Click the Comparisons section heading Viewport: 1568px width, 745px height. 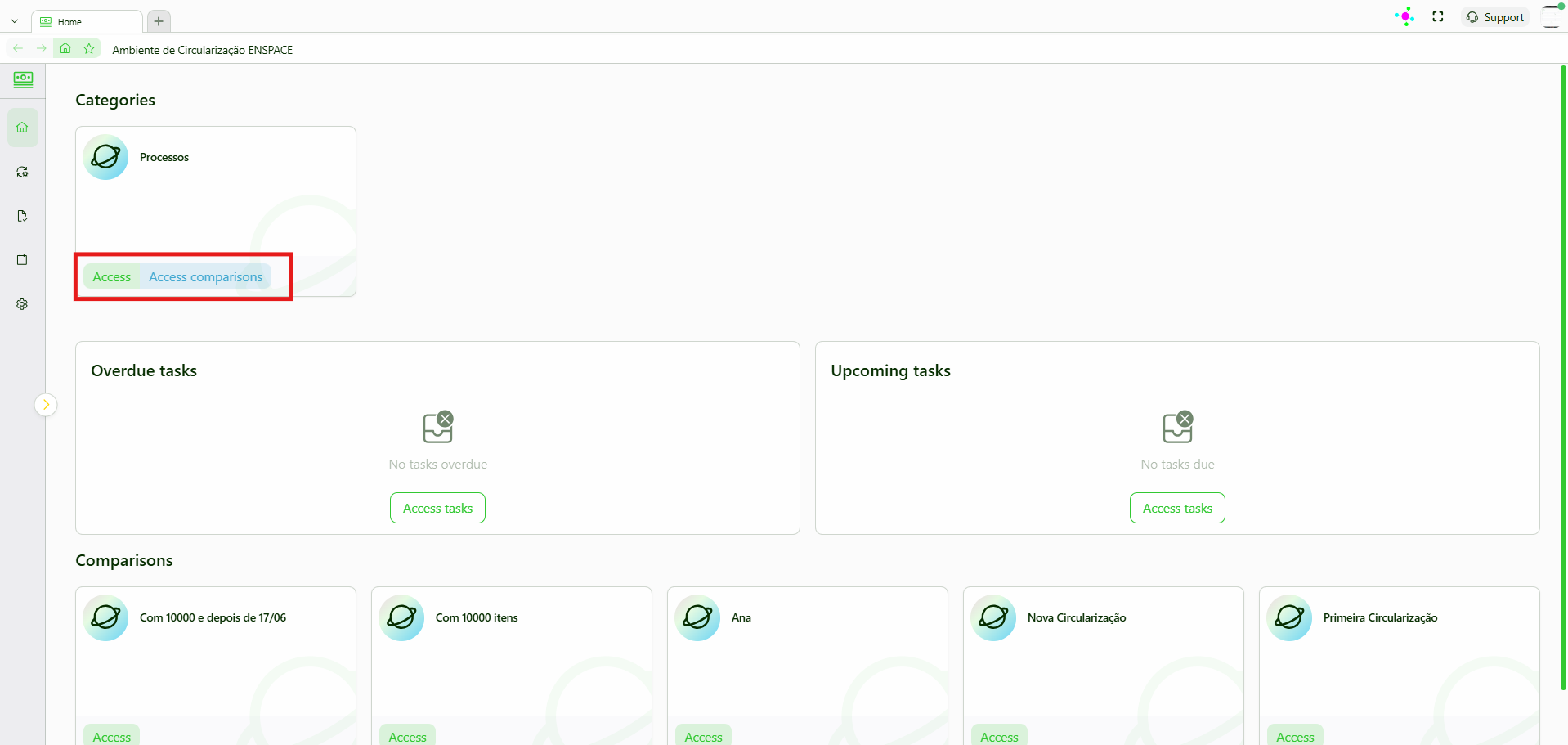coord(124,560)
